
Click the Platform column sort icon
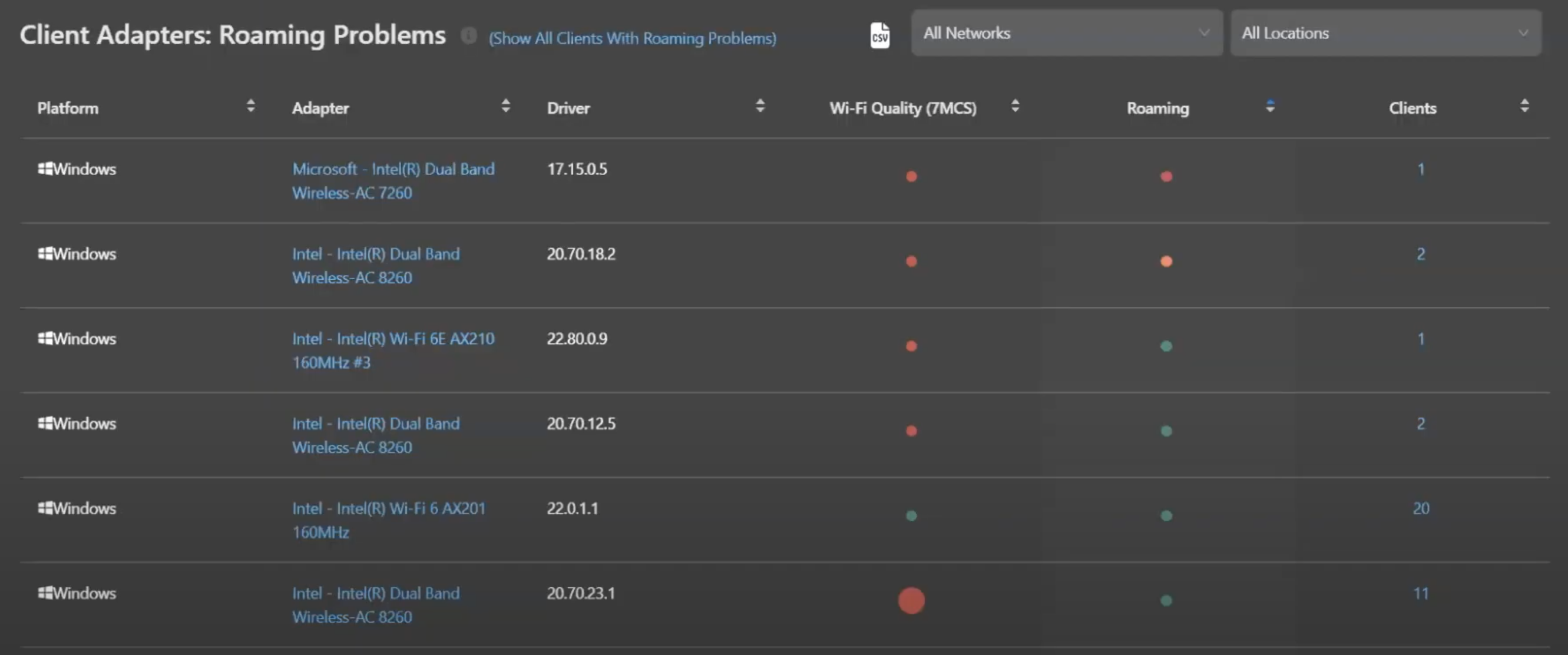tap(250, 106)
